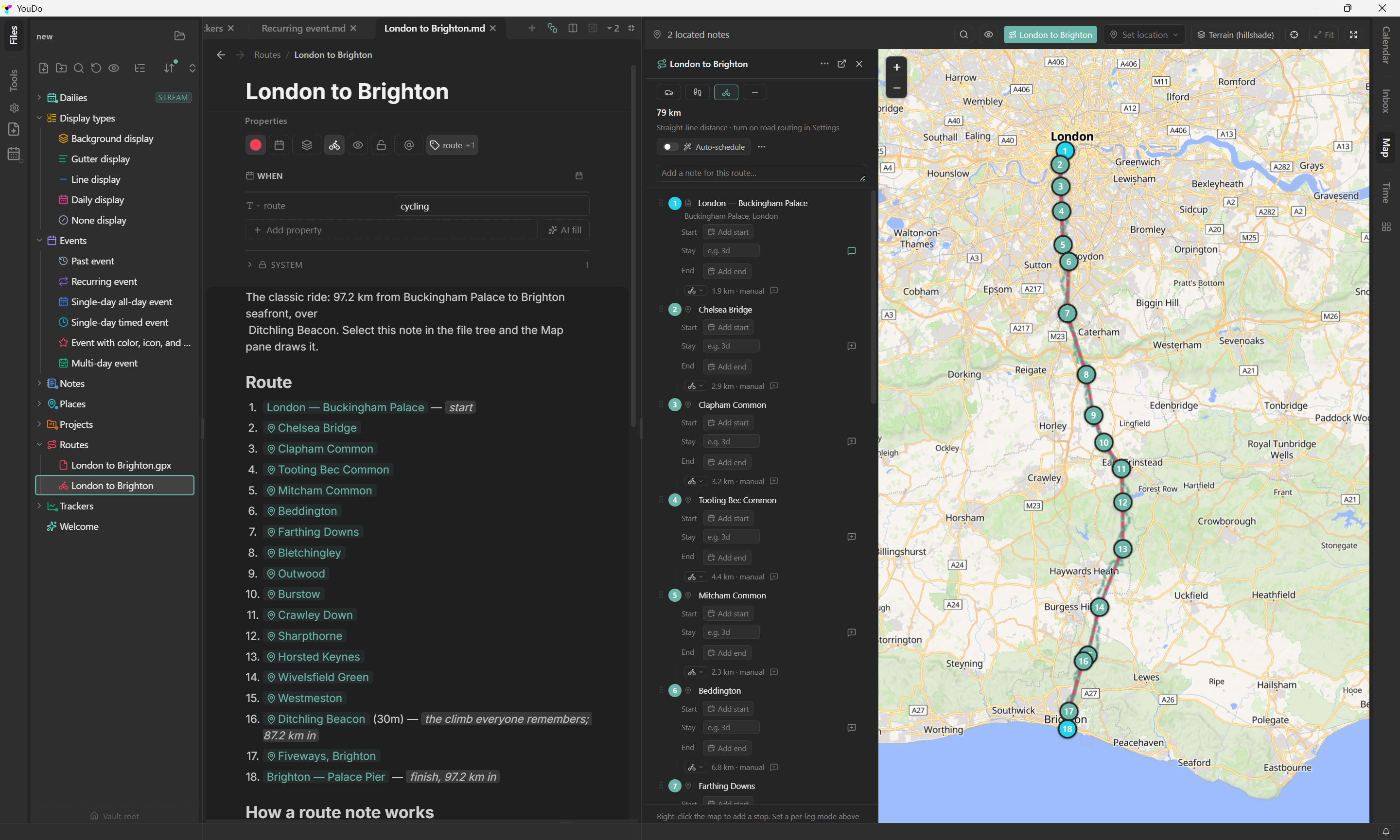1400x840 pixels.
Task: Toggle the lock property chip
Action: coord(382,145)
